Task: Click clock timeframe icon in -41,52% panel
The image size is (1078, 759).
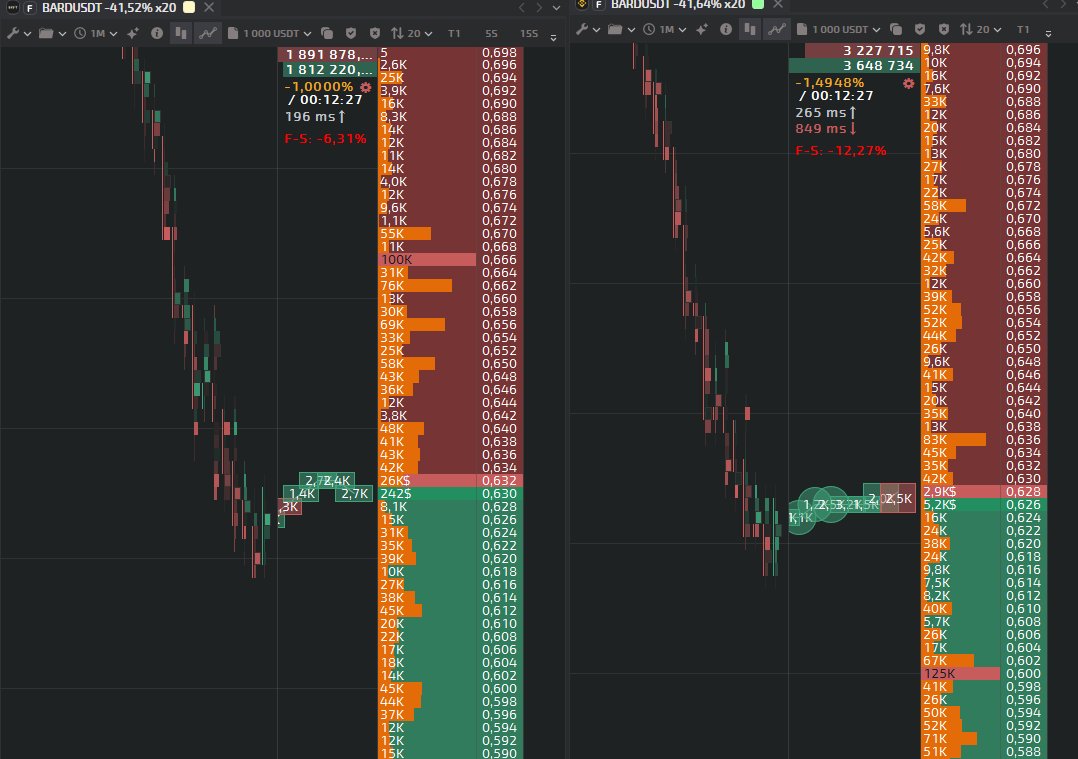Action: [80, 33]
